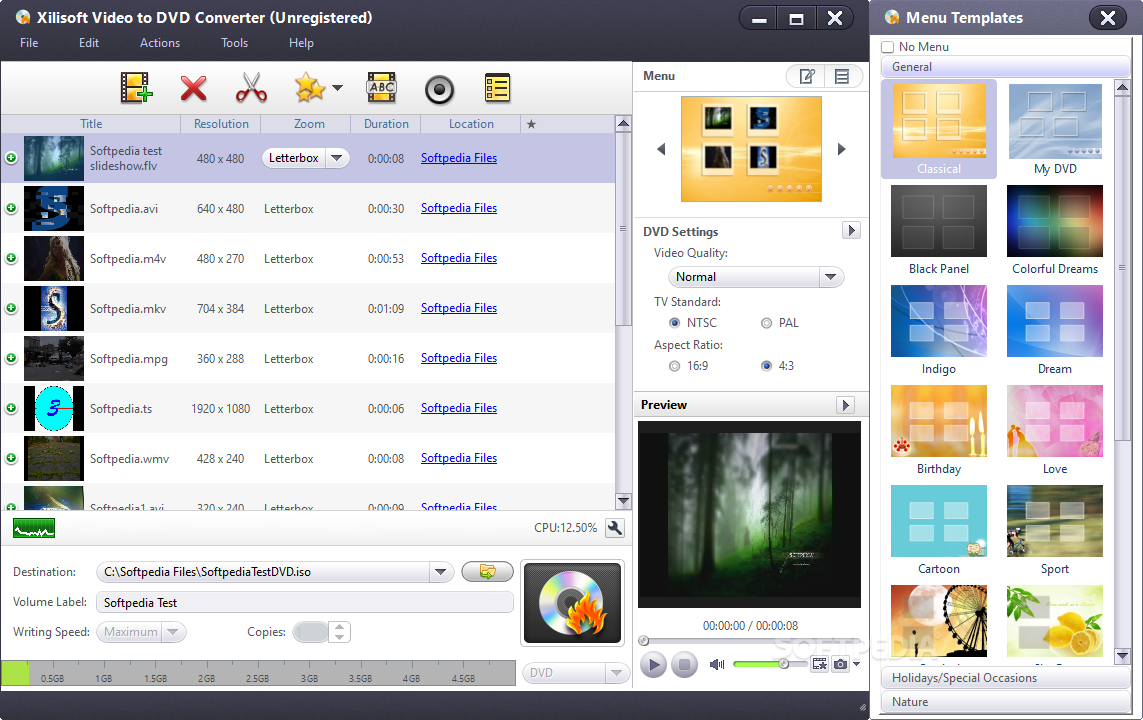Go to previous menu page arrow
The image size is (1143, 720).
point(661,149)
